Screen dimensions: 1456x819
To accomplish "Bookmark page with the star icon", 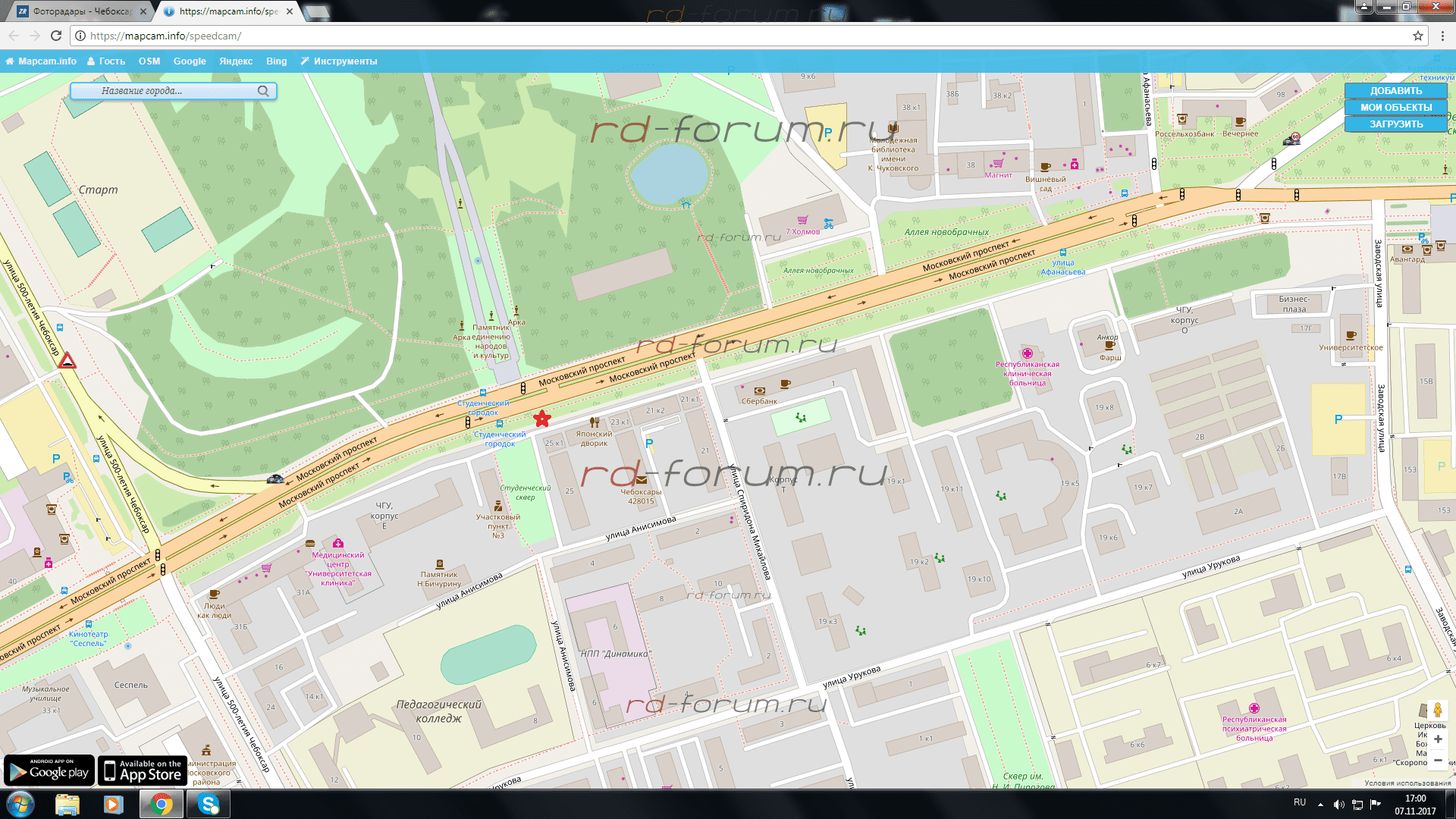I will click(1417, 36).
